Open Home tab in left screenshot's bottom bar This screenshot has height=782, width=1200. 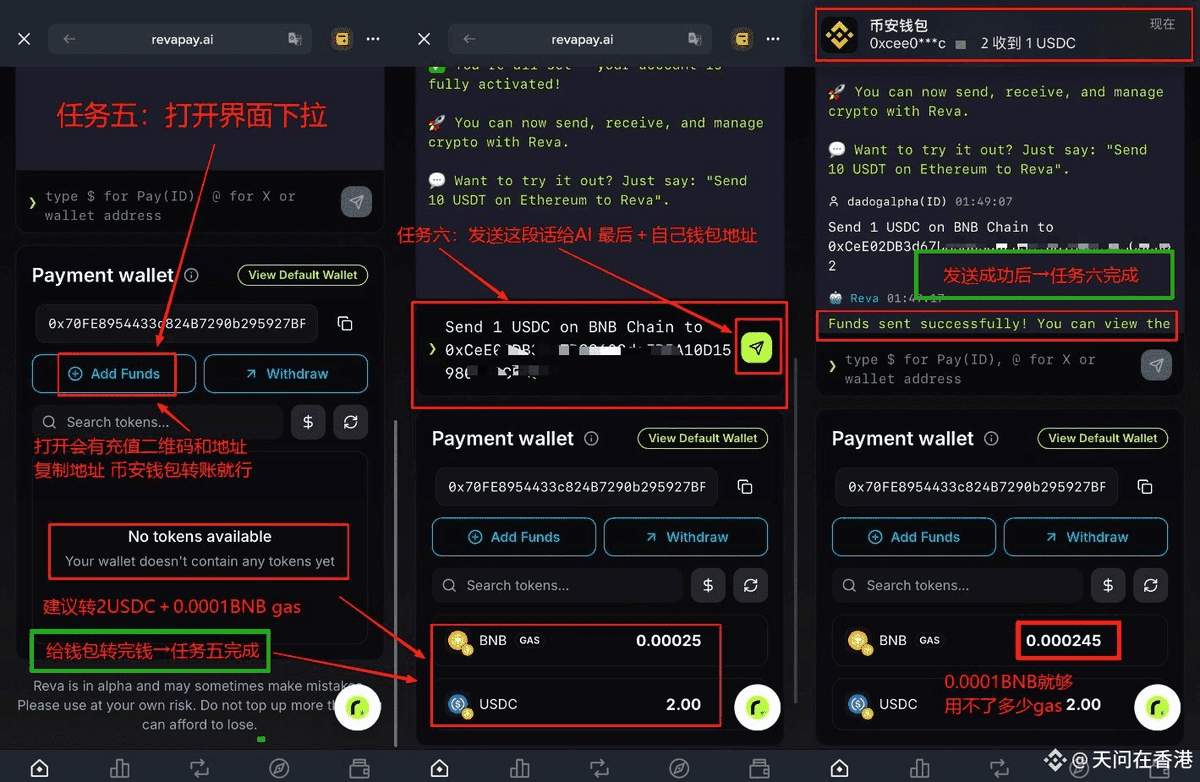(x=39, y=768)
